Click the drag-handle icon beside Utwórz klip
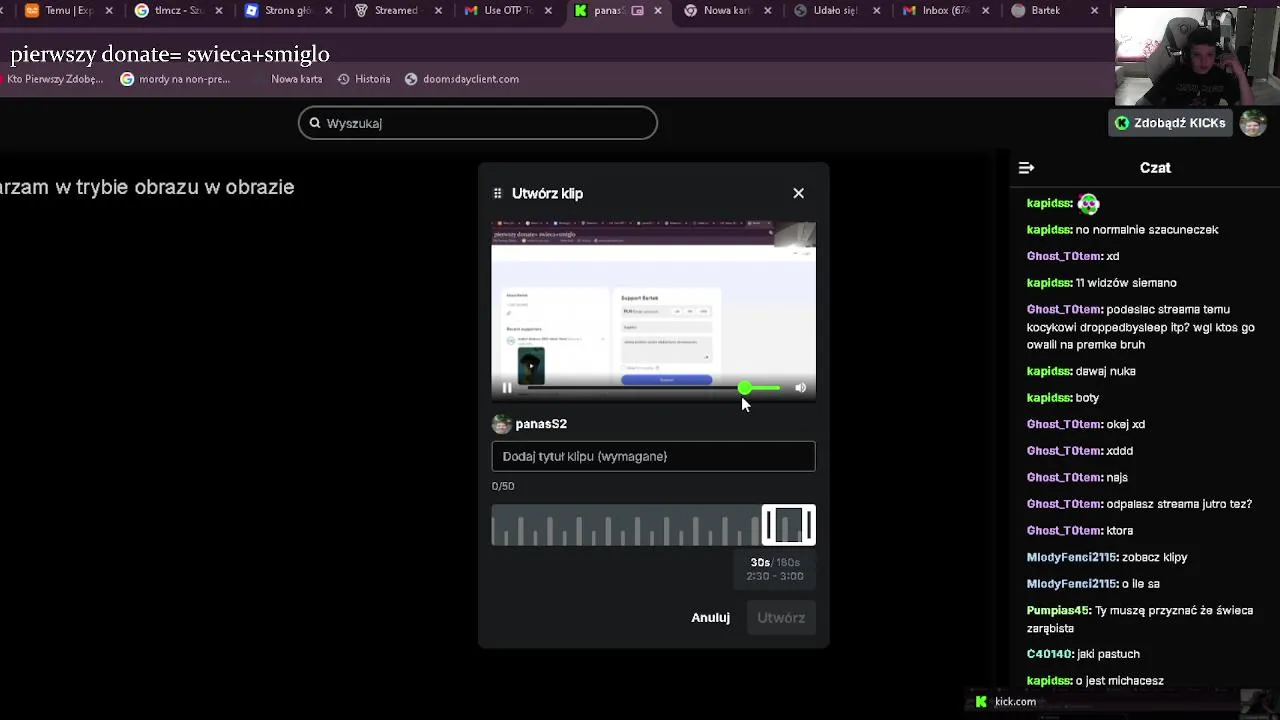 pos(498,193)
